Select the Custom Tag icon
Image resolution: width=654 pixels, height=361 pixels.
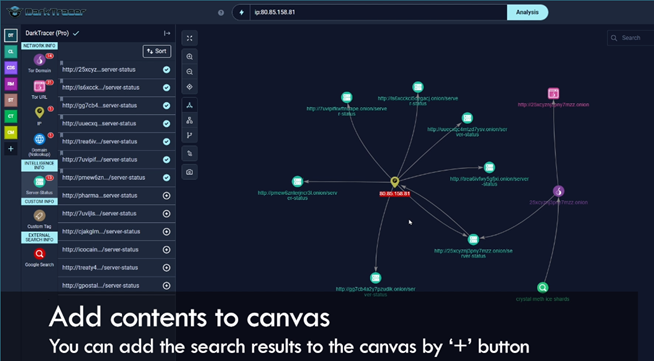[39, 216]
